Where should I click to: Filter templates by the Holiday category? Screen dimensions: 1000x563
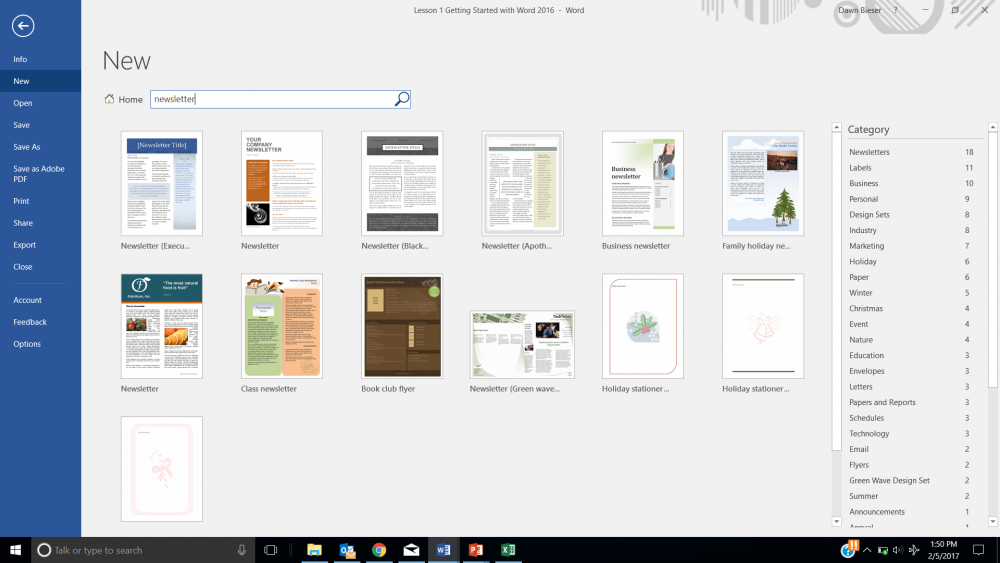click(x=863, y=262)
